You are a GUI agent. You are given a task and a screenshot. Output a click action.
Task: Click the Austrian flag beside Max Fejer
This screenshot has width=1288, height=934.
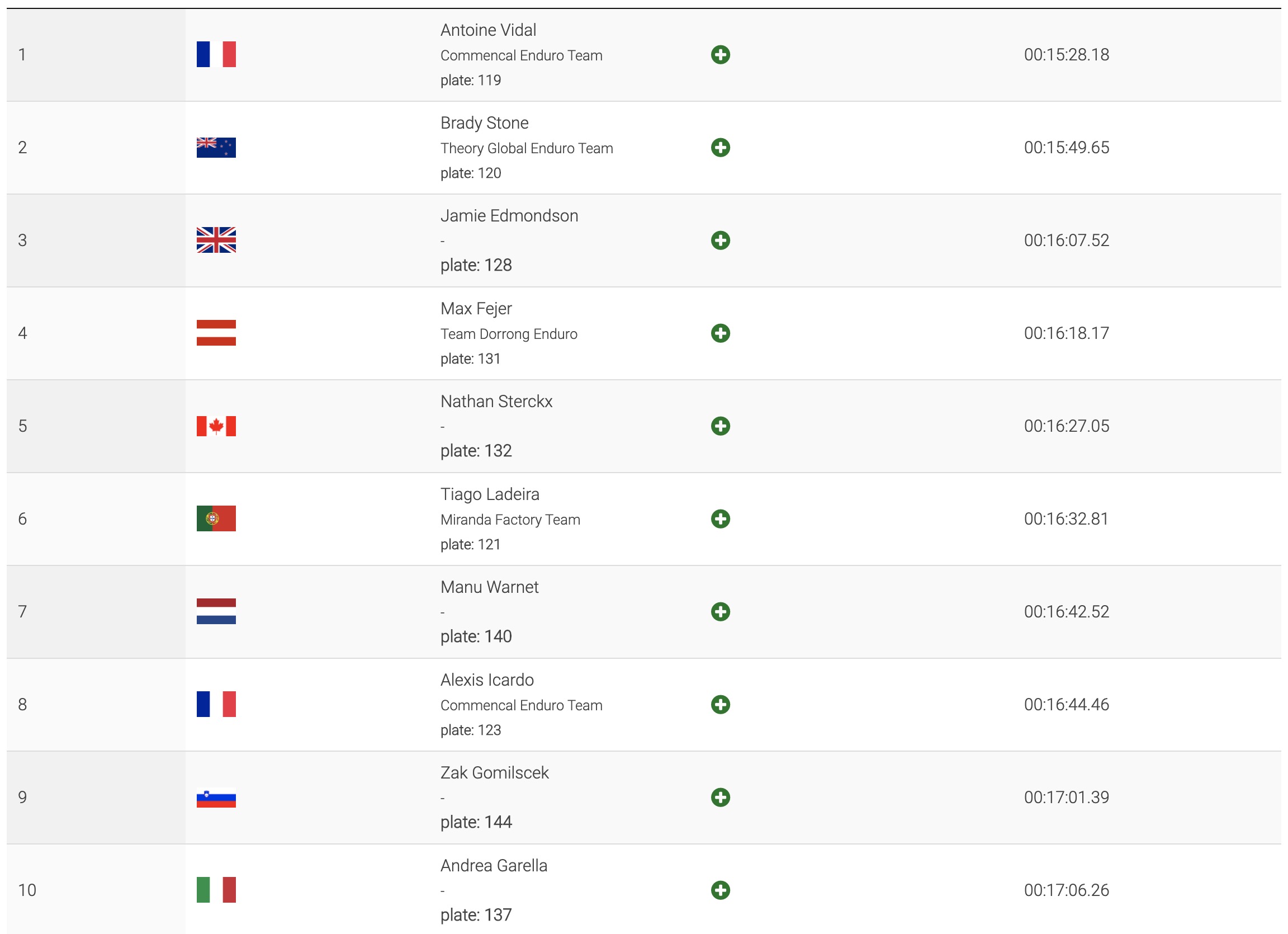(216, 333)
